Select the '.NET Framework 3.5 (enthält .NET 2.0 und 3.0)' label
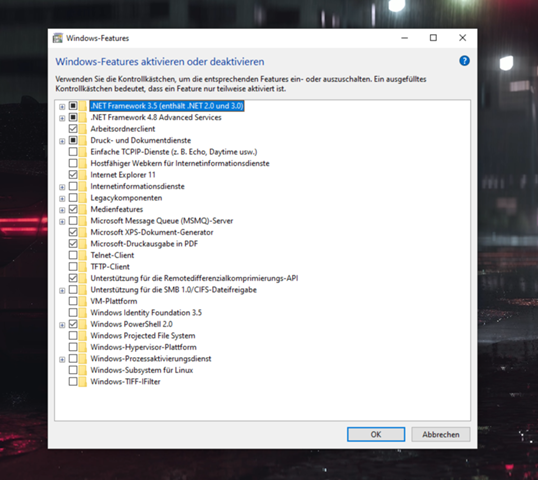The width and height of the screenshot is (538, 480). [x=167, y=106]
